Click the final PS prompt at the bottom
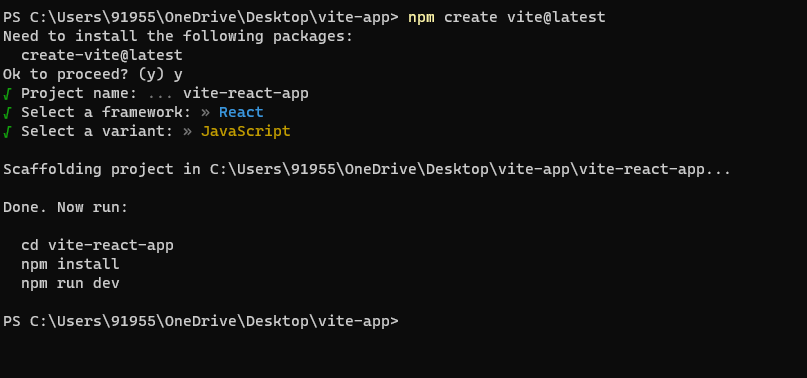807x378 pixels. 201,321
